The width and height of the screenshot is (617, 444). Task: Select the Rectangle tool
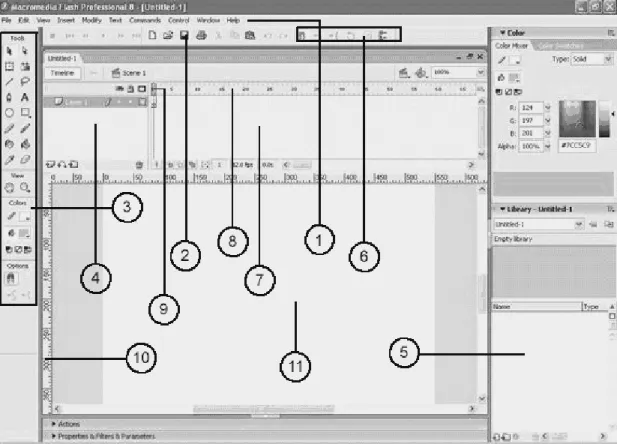click(25, 113)
